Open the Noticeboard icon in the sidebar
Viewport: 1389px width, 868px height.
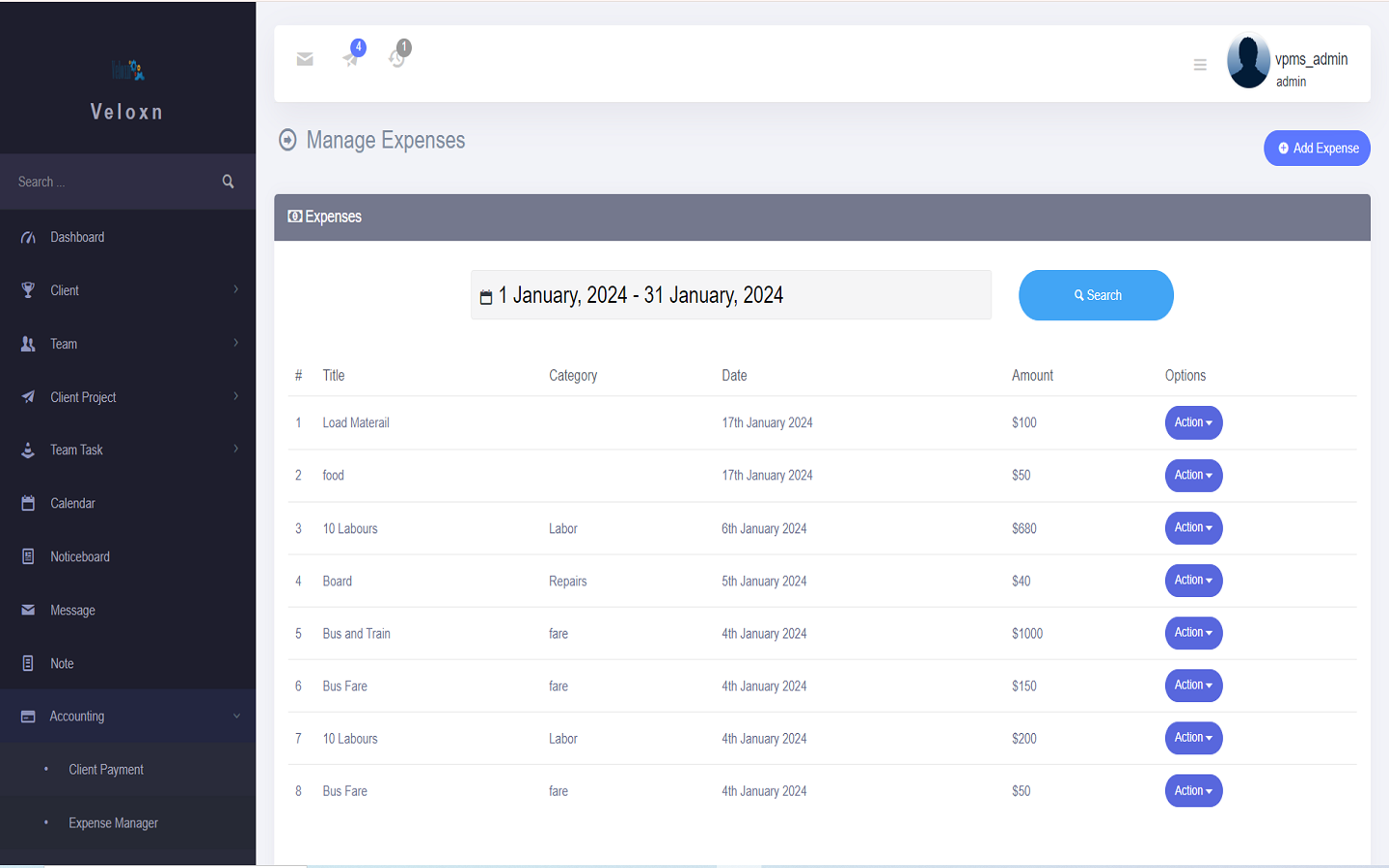click(28, 556)
